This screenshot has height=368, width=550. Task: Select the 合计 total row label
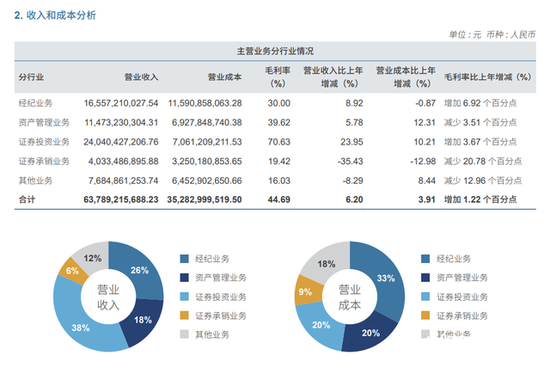click(27, 200)
